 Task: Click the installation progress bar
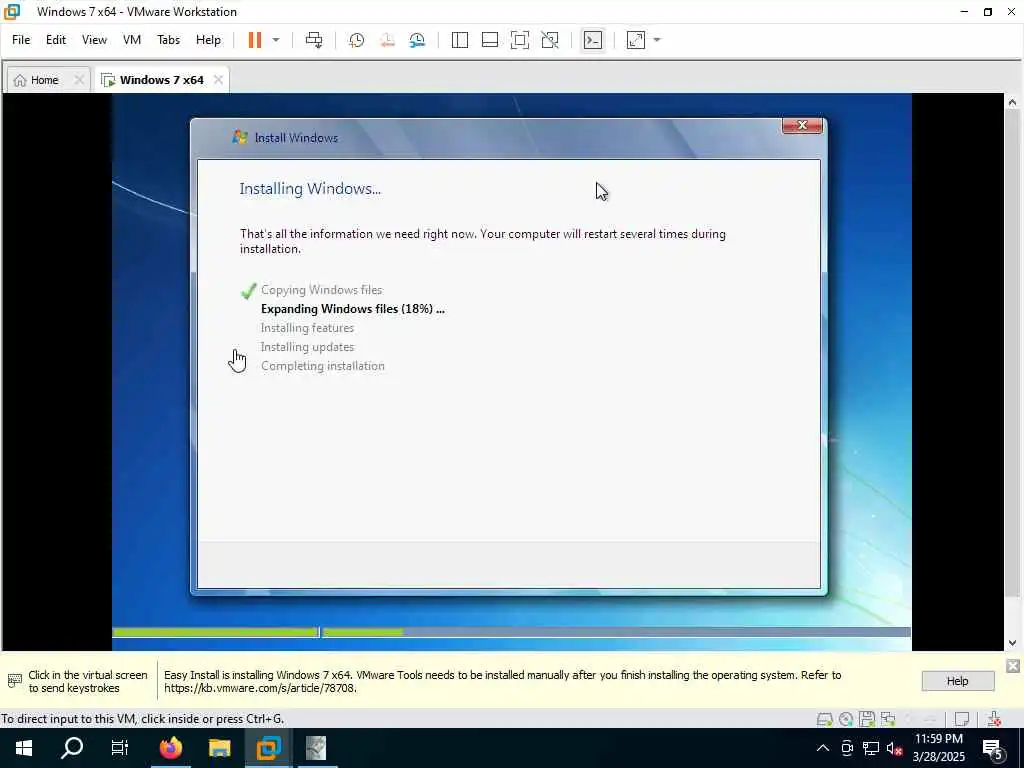tap(511, 632)
